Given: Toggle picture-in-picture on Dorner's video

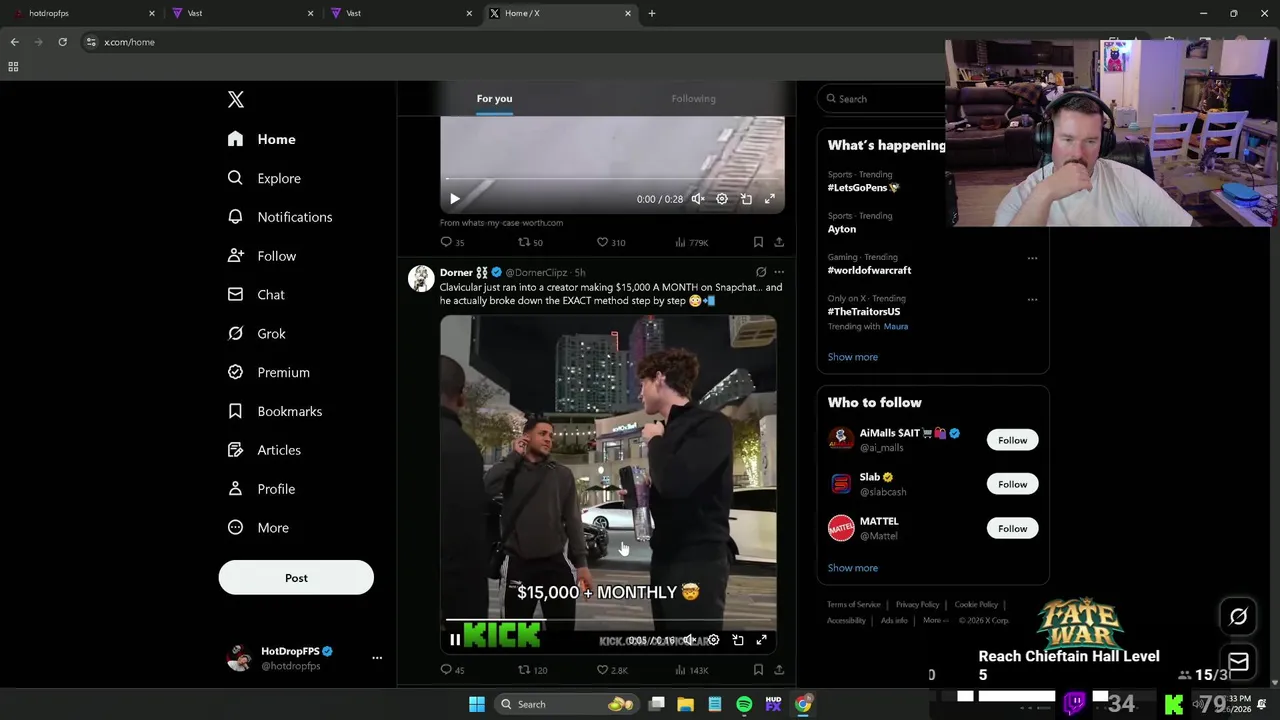Looking at the screenshot, I should point(737,640).
